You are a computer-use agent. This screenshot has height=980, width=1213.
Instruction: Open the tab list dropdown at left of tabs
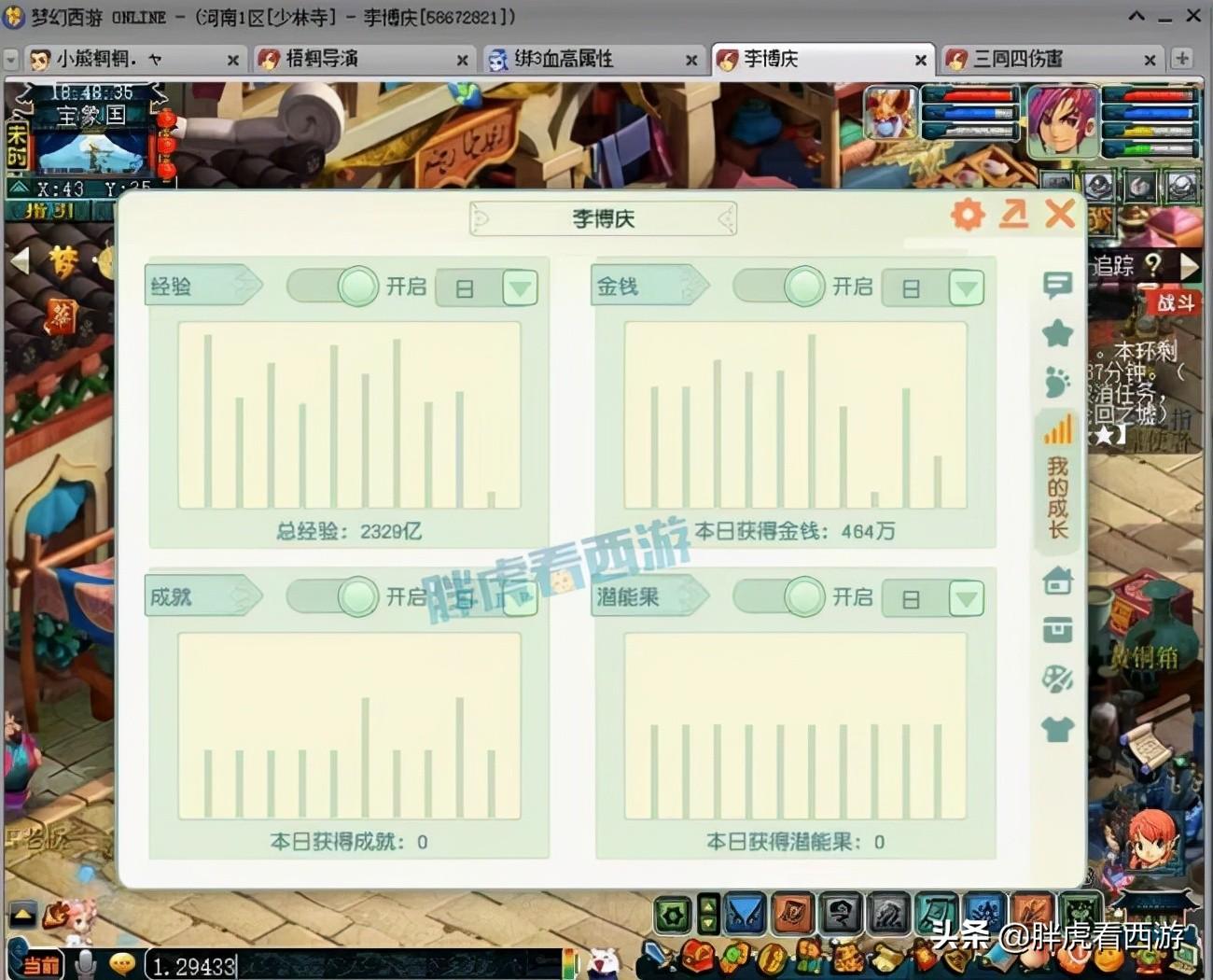[11, 60]
